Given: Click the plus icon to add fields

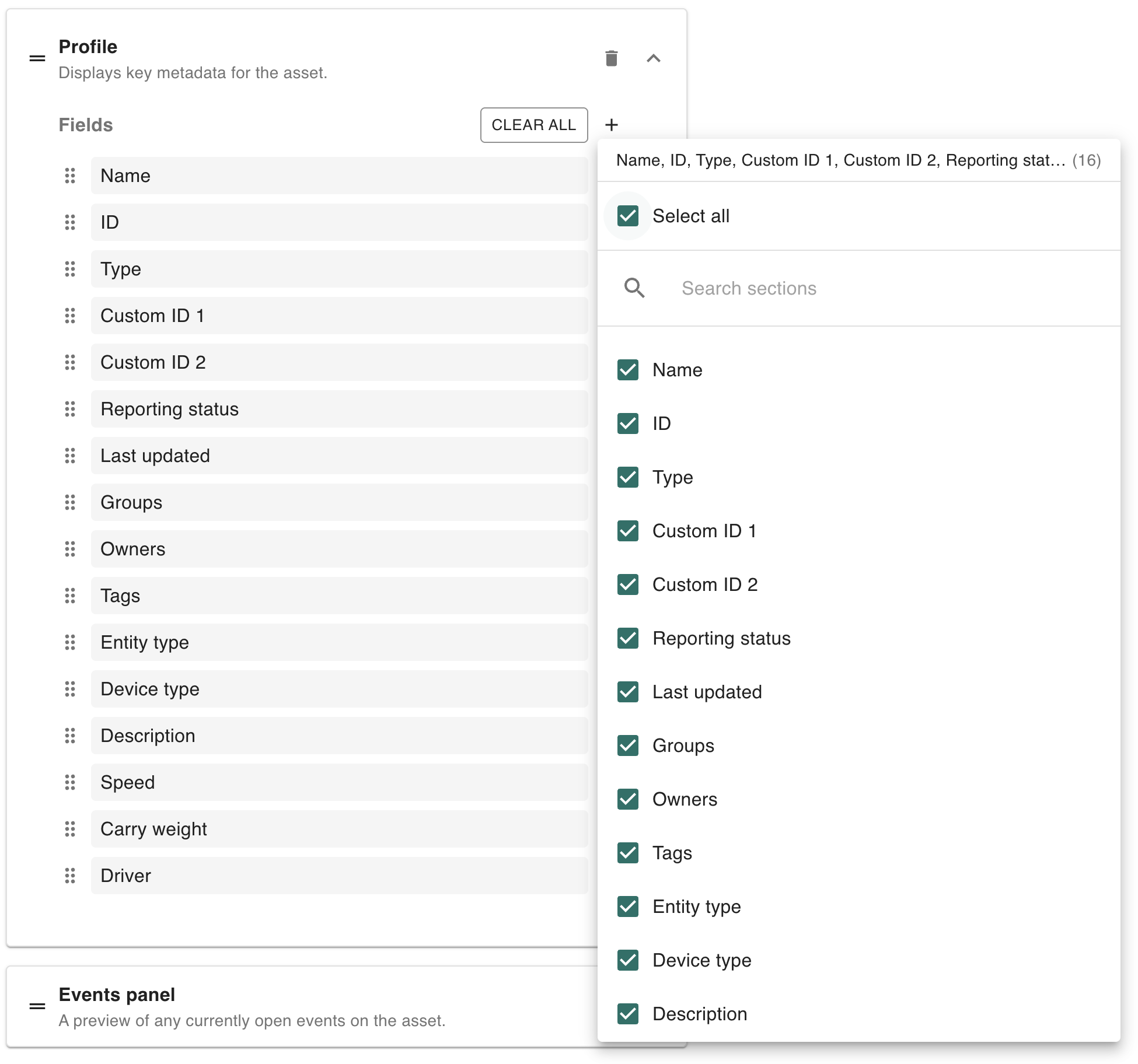Looking at the screenshot, I should tap(611, 125).
